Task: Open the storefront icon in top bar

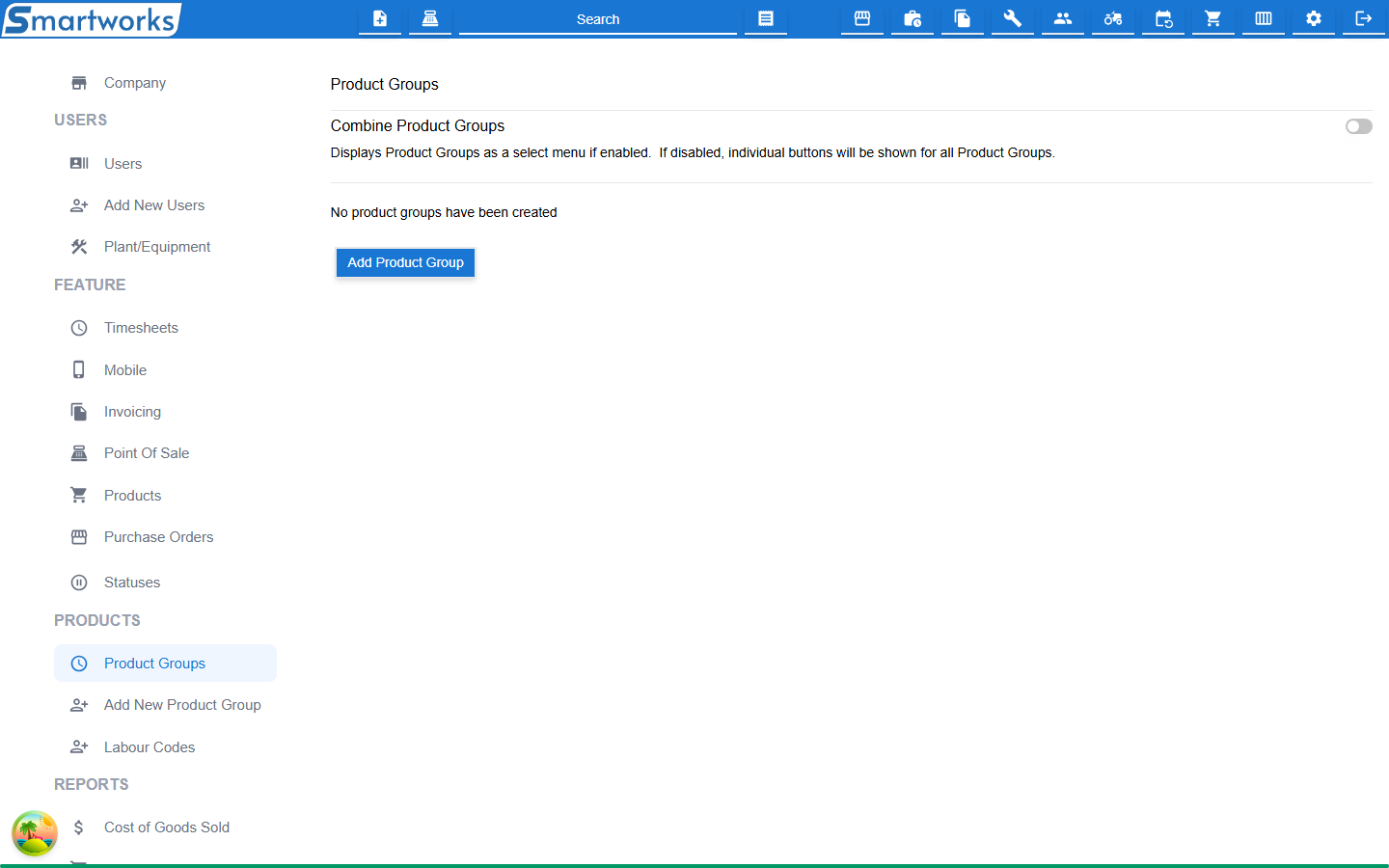Action: (x=862, y=18)
